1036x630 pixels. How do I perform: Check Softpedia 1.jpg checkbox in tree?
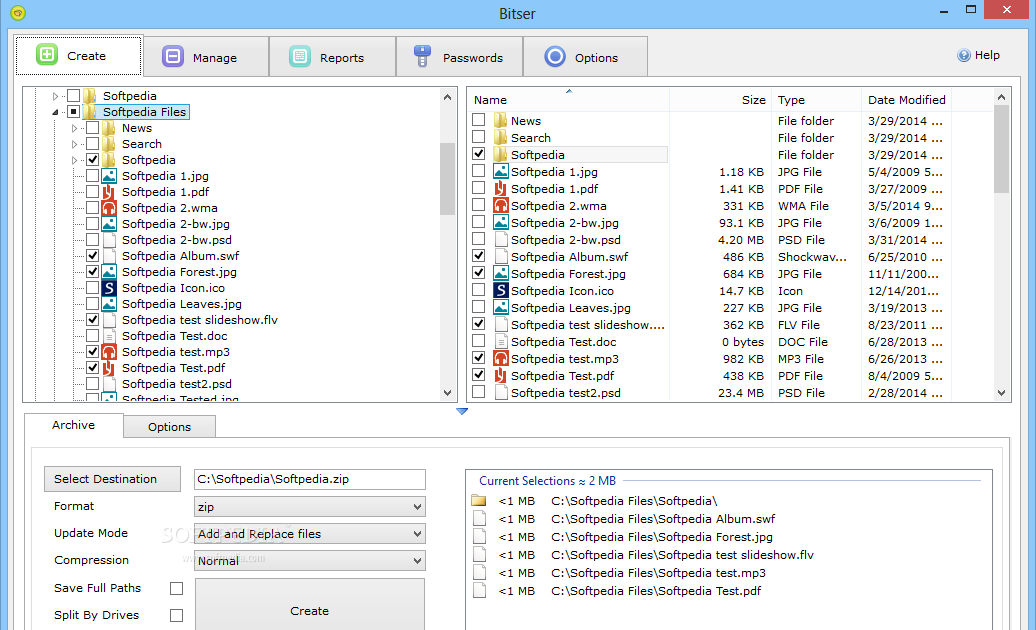pos(92,176)
